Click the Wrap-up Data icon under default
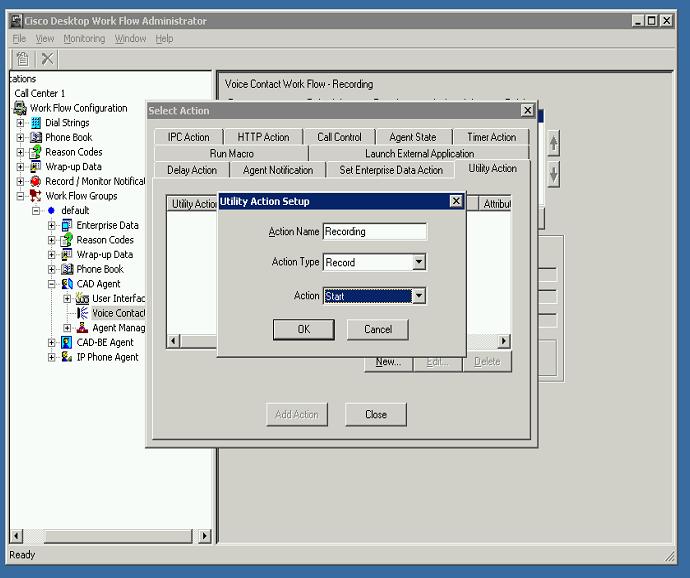 [67, 254]
